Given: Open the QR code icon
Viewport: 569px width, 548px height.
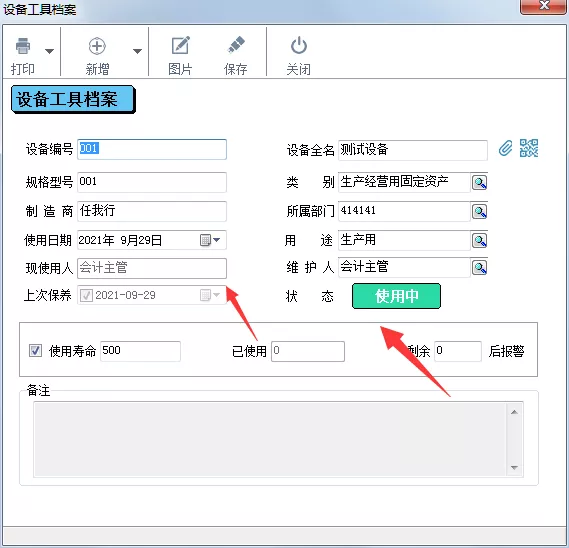Looking at the screenshot, I should click(529, 148).
